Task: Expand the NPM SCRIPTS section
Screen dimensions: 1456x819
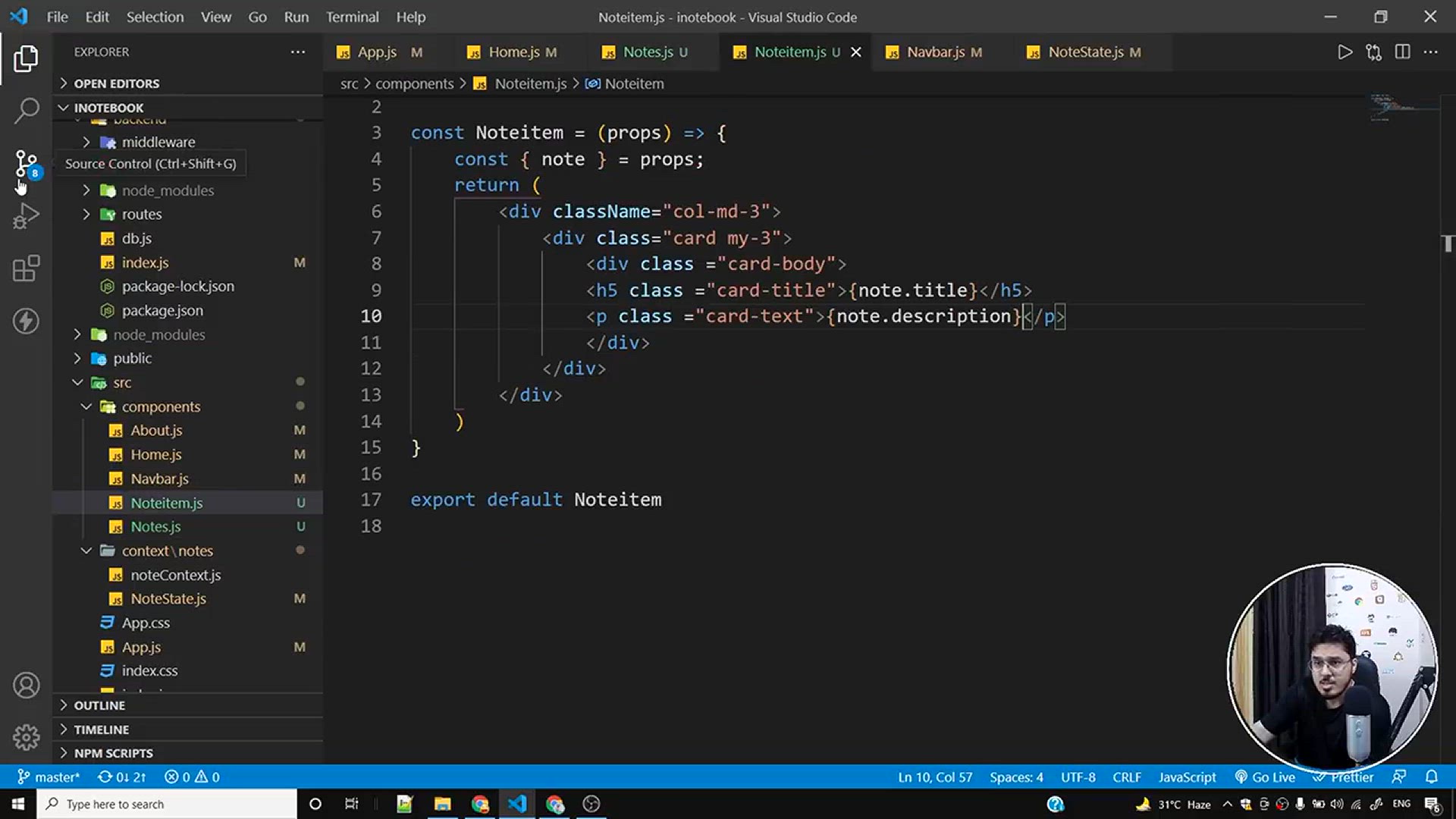Action: (x=187, y=753)
